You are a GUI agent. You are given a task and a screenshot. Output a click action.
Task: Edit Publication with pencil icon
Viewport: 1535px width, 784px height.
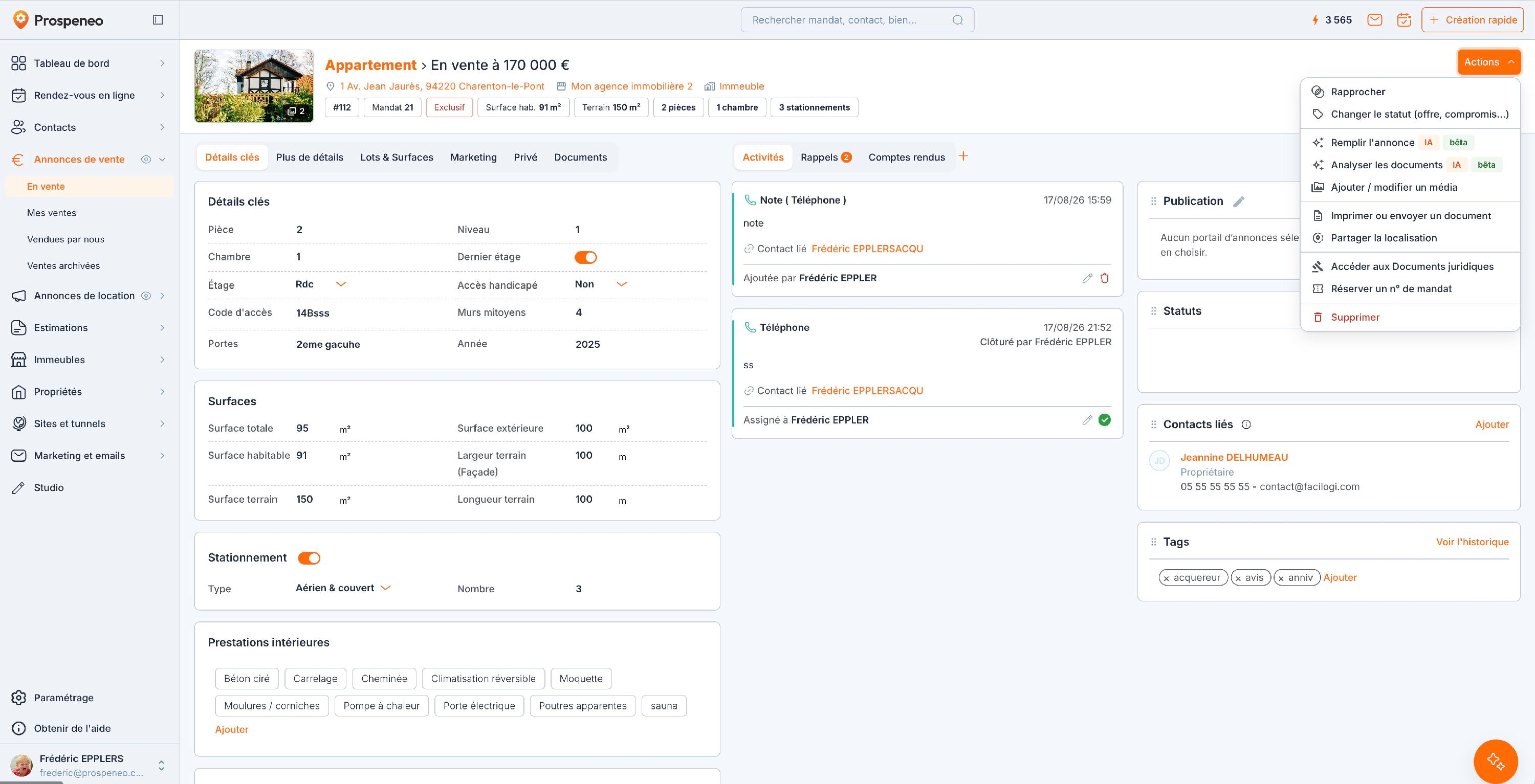point(1239,201)
